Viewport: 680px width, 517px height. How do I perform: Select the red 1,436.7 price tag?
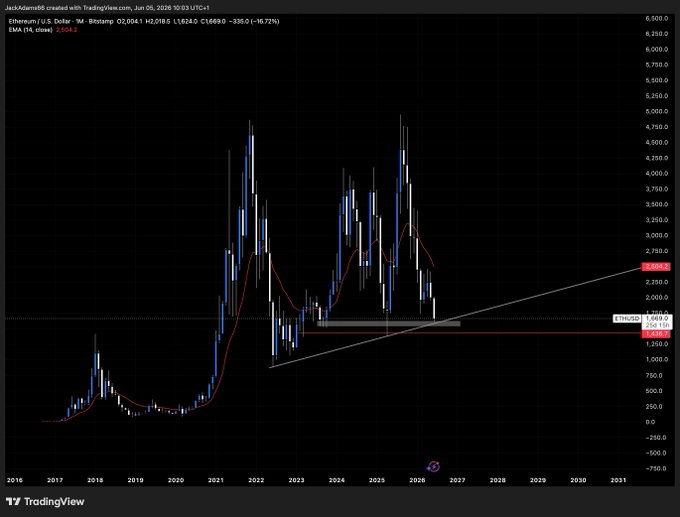pos(656,334)
